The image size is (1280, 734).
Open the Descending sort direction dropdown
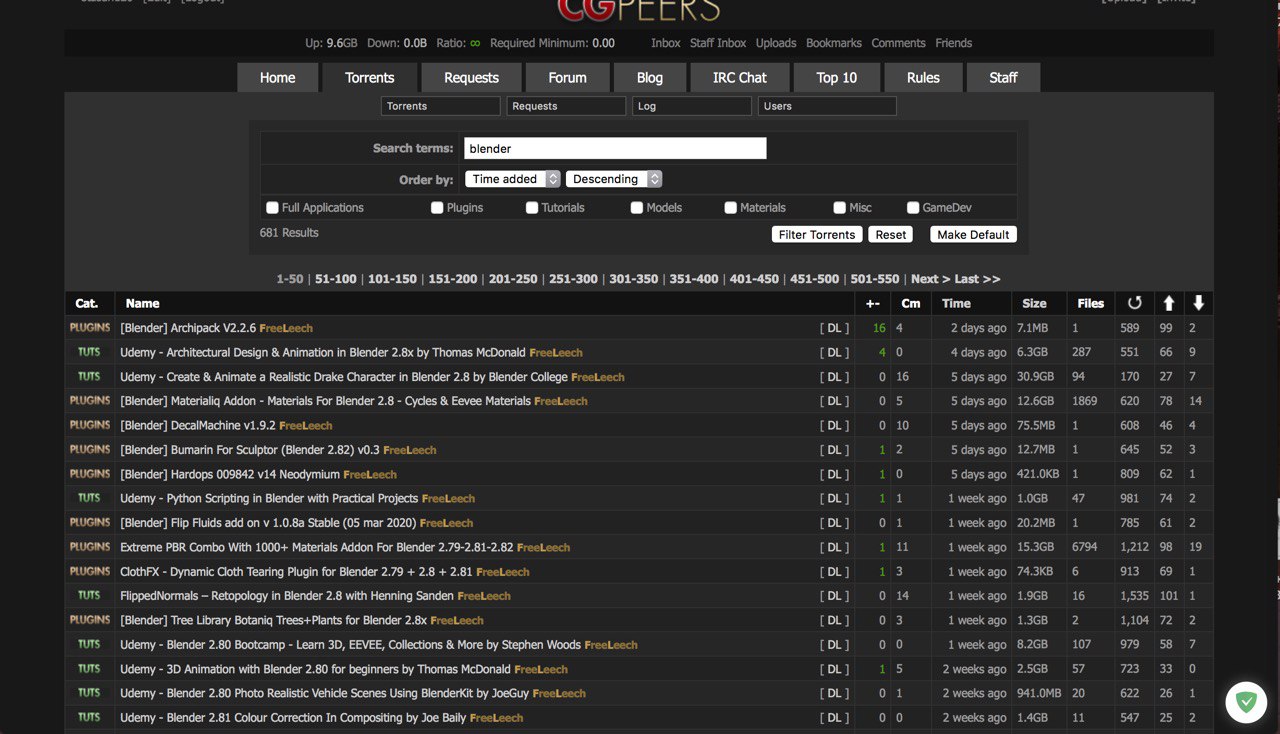pyautogui.click(x=614, y=179)
